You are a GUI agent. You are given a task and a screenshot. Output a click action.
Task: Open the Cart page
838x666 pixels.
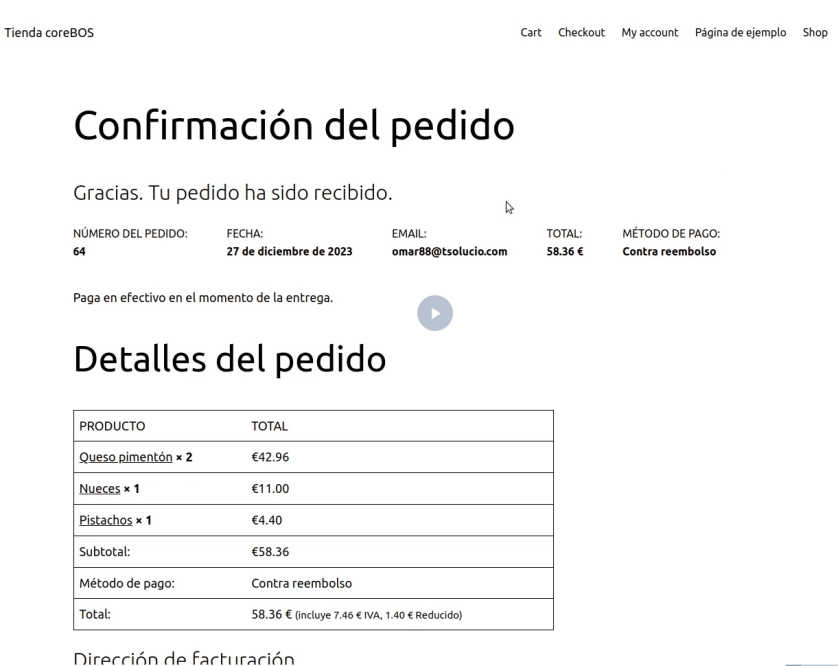pos(531,33)
